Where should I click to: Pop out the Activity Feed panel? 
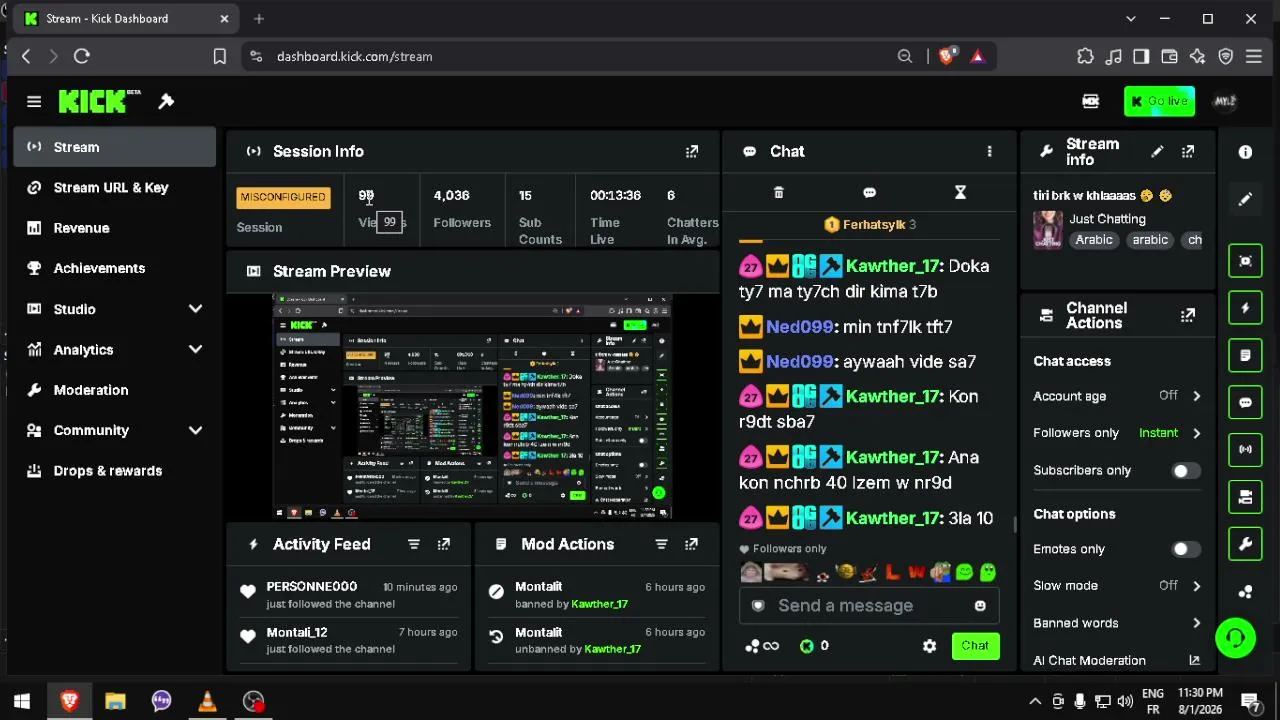[444, 544]
